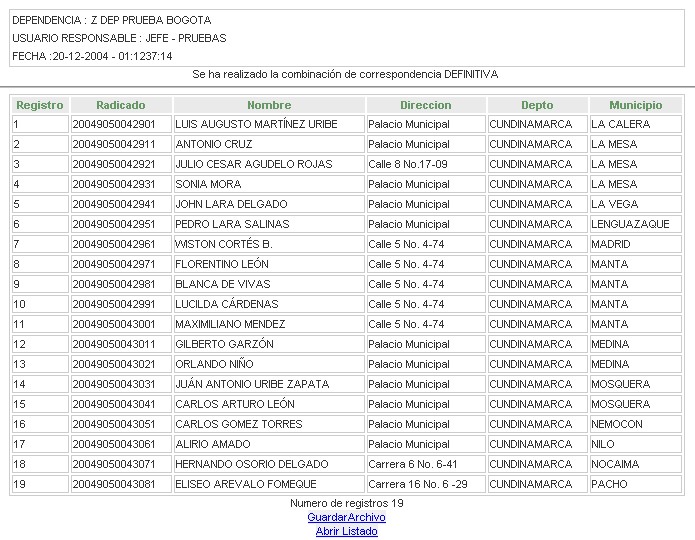This screenshot has height=540, width=695.
Task: Select radicado 20049050042951 cell
Action: coord(121,224)
